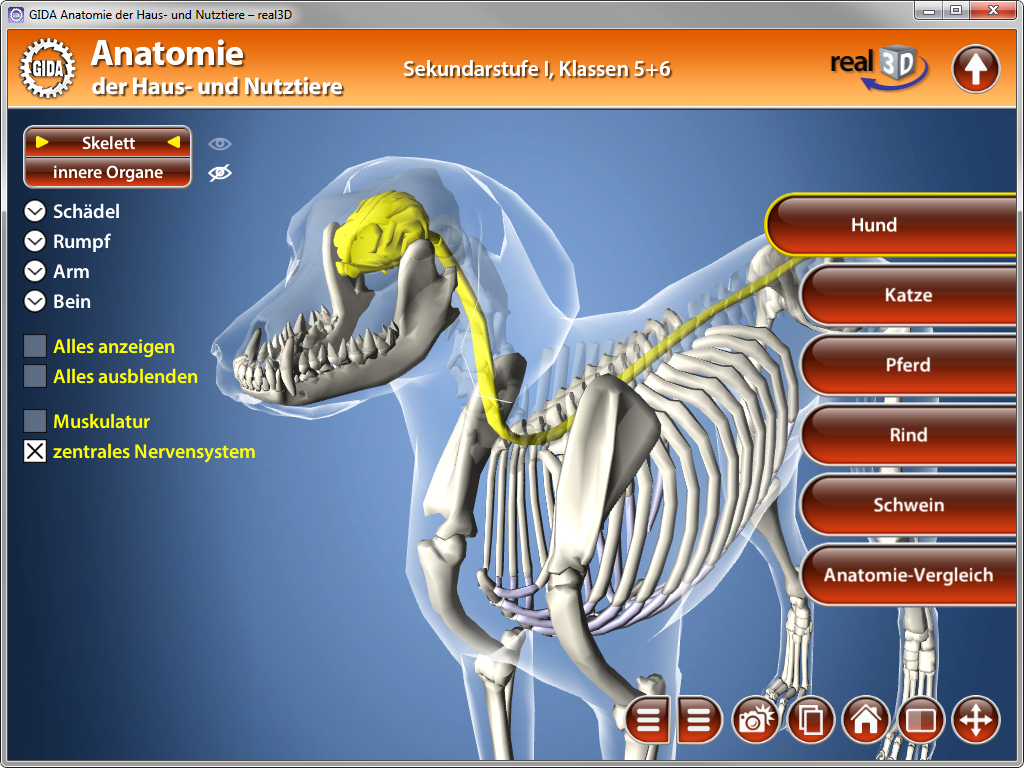Click the innere Organe button
Screen dimensions: 1024x768
point(108,173)
